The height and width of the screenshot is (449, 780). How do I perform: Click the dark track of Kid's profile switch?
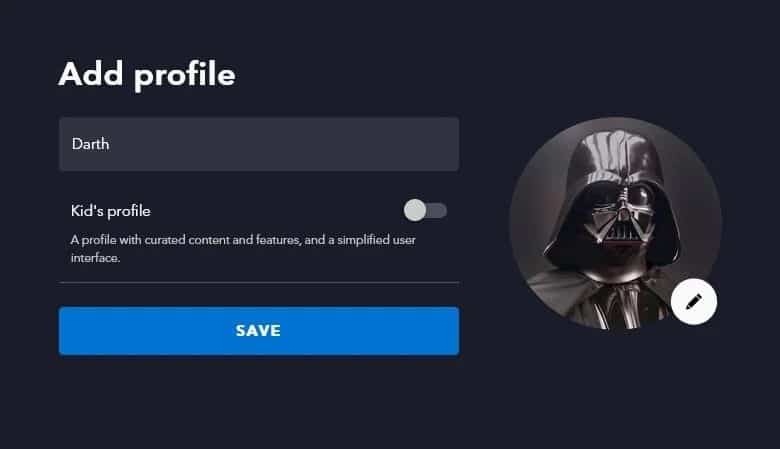coord(438,210)
